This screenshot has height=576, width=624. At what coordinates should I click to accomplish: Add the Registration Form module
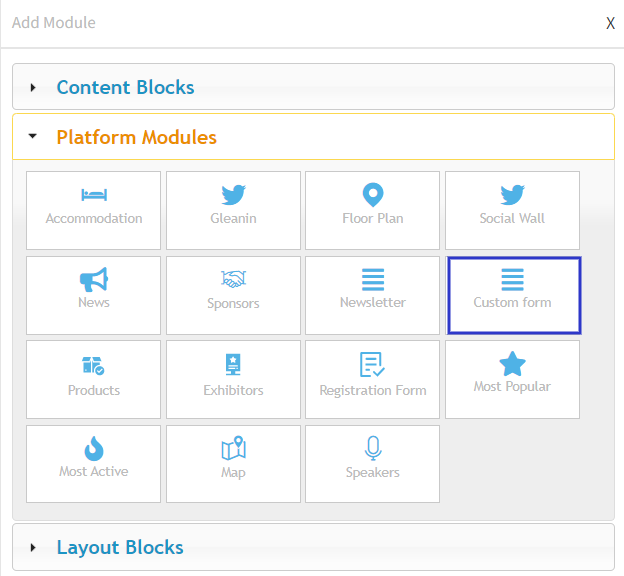coord(372,379)
